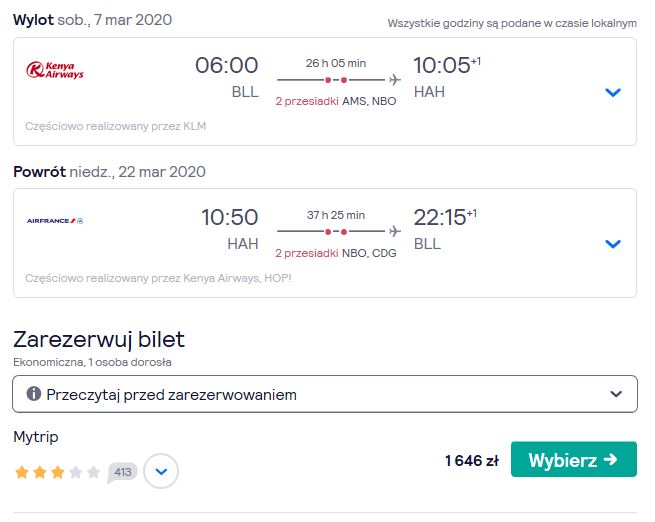Screen dimensions: 655x522
Task: Expand return flight details chevron
Action: tap(613, 244)
